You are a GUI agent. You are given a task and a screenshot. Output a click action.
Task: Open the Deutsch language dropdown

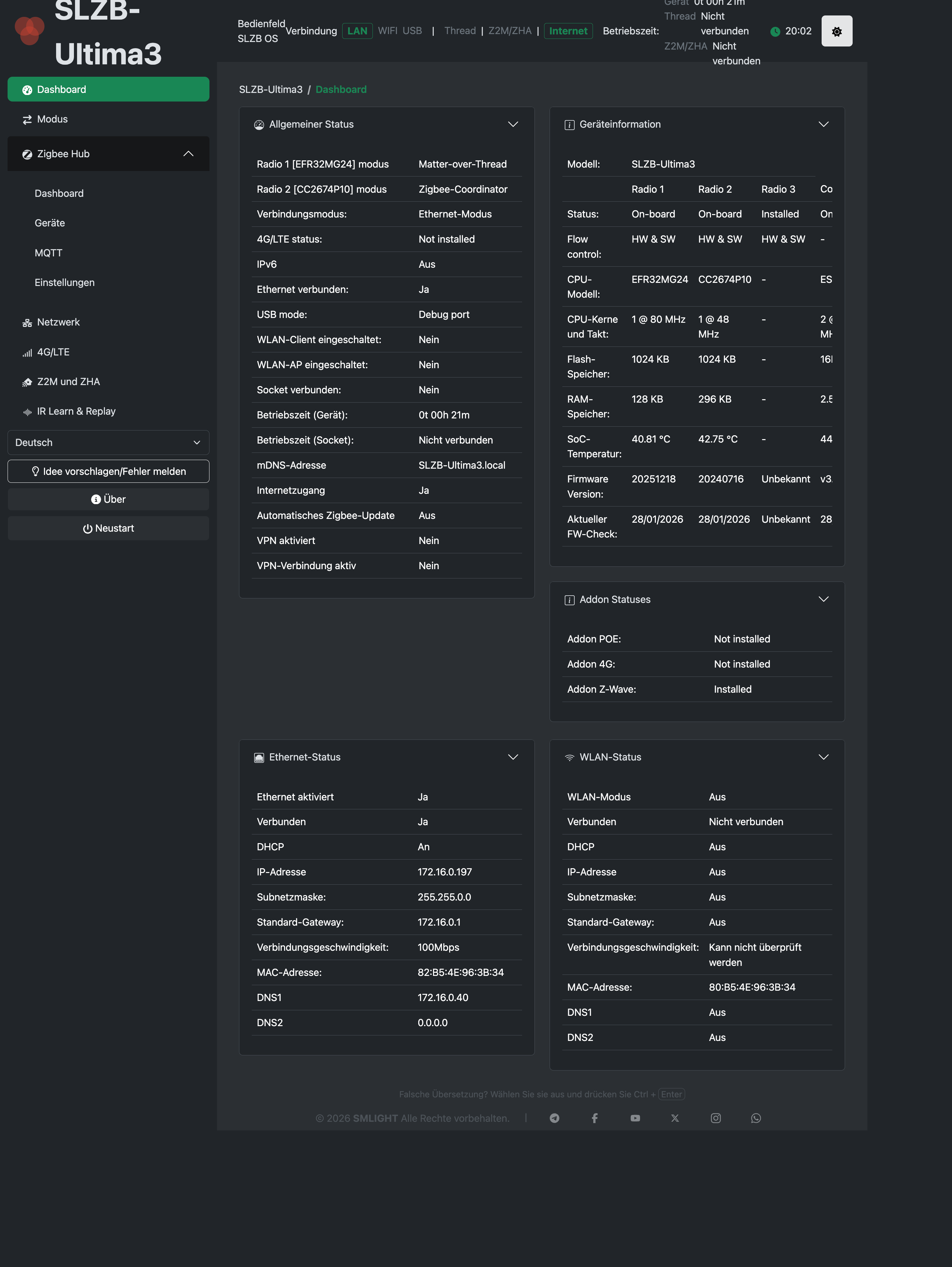point(108,442)
